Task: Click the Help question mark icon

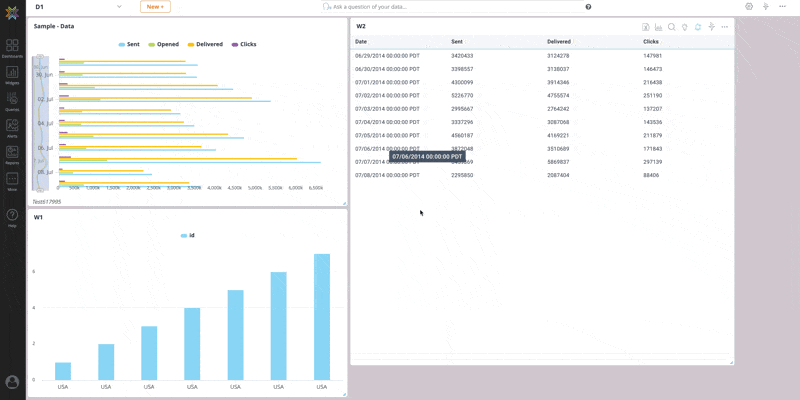Action: point(12,216)
